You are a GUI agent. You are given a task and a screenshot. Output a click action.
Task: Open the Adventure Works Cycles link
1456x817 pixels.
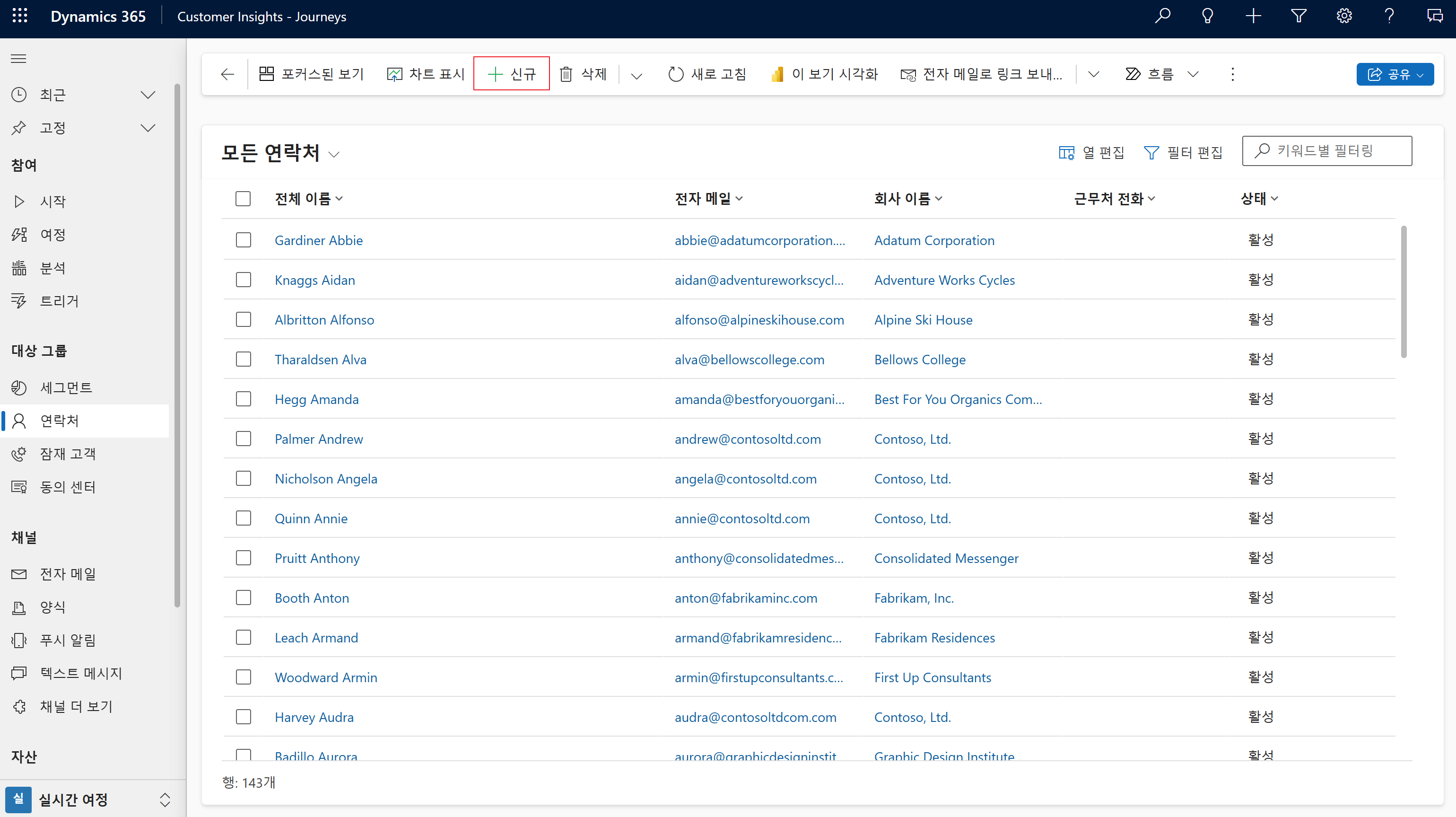click(x=944, y=281)
